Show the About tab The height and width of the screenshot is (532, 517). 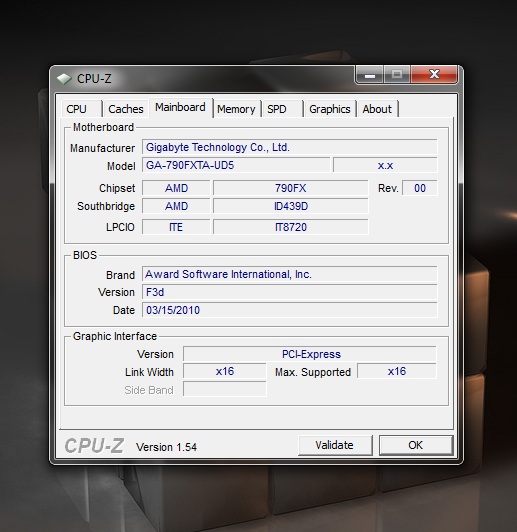(x=377, y=109)
